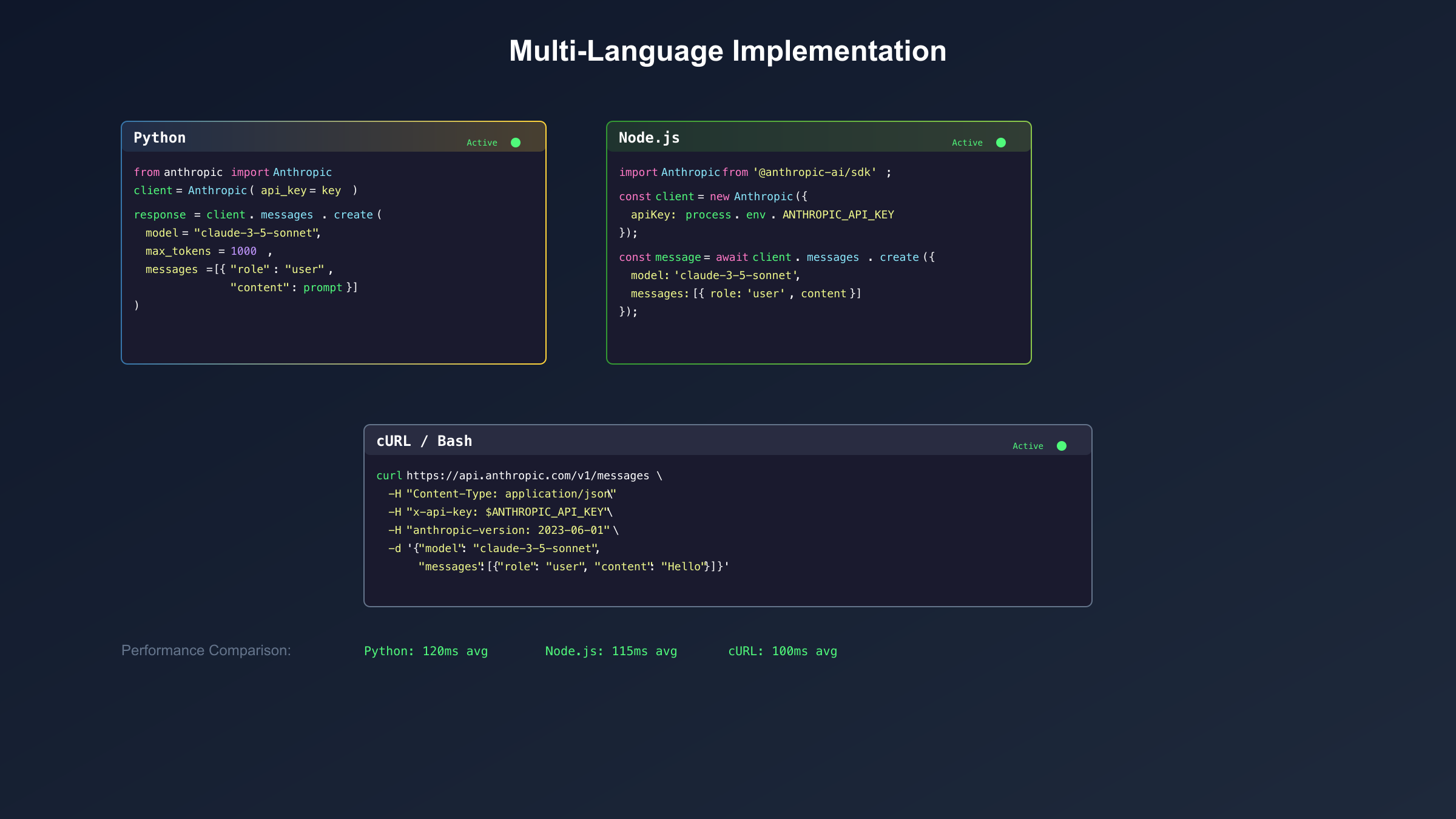Click 'new' keyword in Node.js code
Viewport: 1456px width, 819px height.
[720, 197]
